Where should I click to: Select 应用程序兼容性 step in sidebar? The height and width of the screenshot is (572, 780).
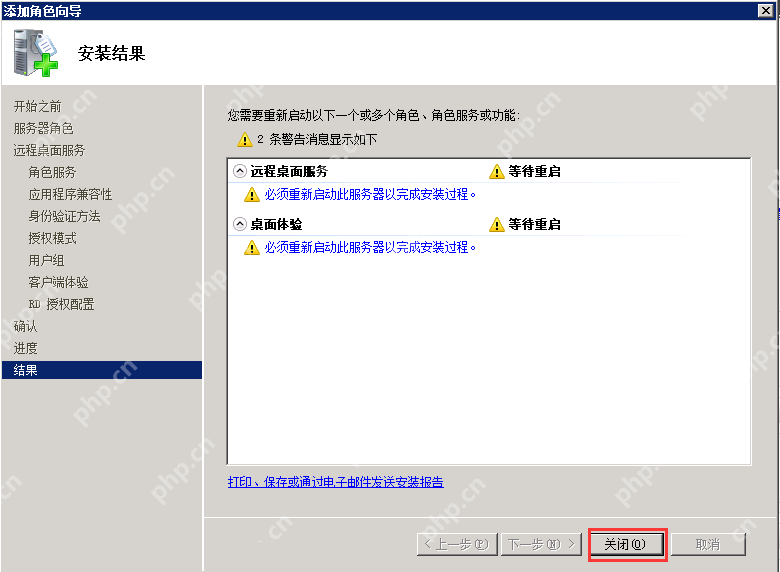tap(70, 194)
